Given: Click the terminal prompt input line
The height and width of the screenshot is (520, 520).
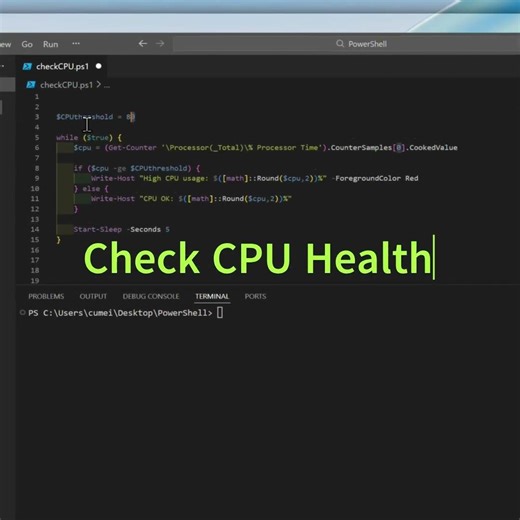Looking at the screenshot, I should pyautogui.click(x=126, y=313).
